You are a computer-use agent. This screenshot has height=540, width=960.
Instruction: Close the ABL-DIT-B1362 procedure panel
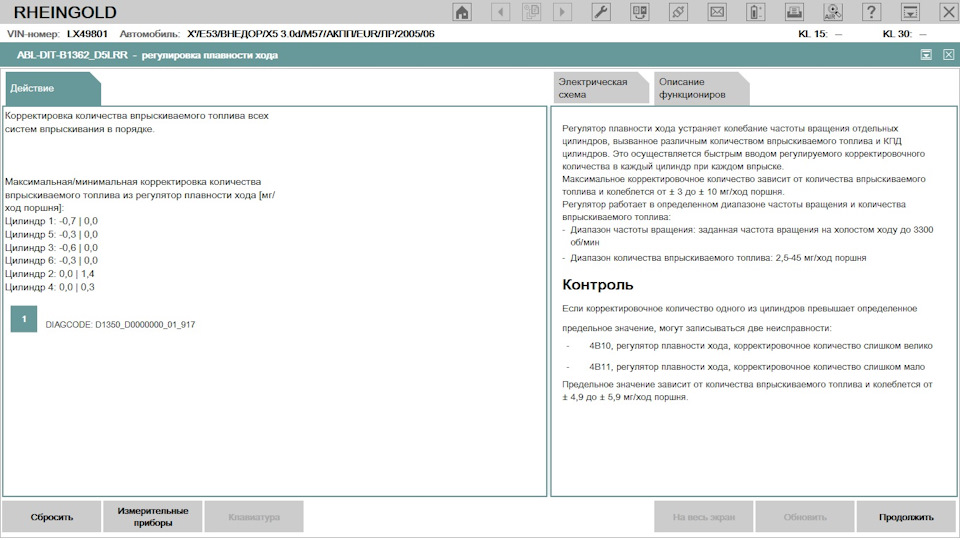pyautogui.click(x=948, y=55)
